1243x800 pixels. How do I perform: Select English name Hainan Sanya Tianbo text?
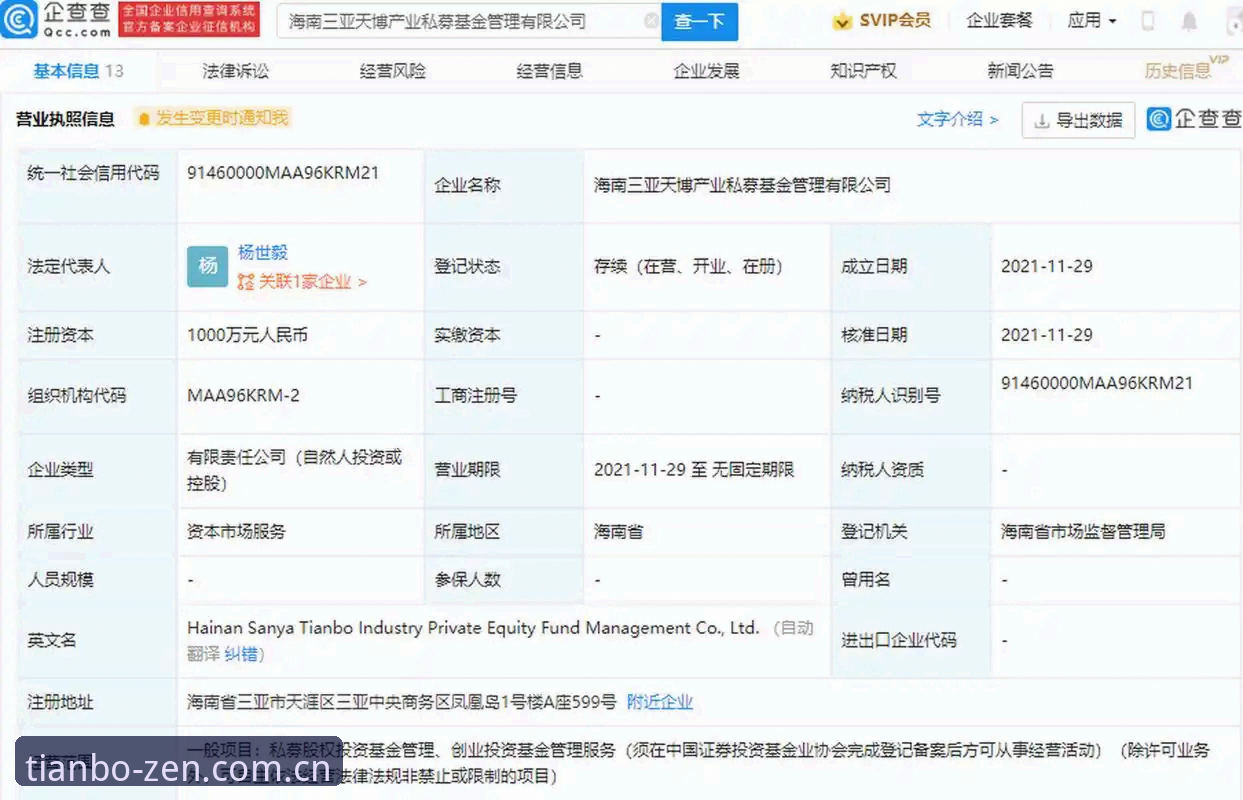pyautogui.click(x=473, y=628)
